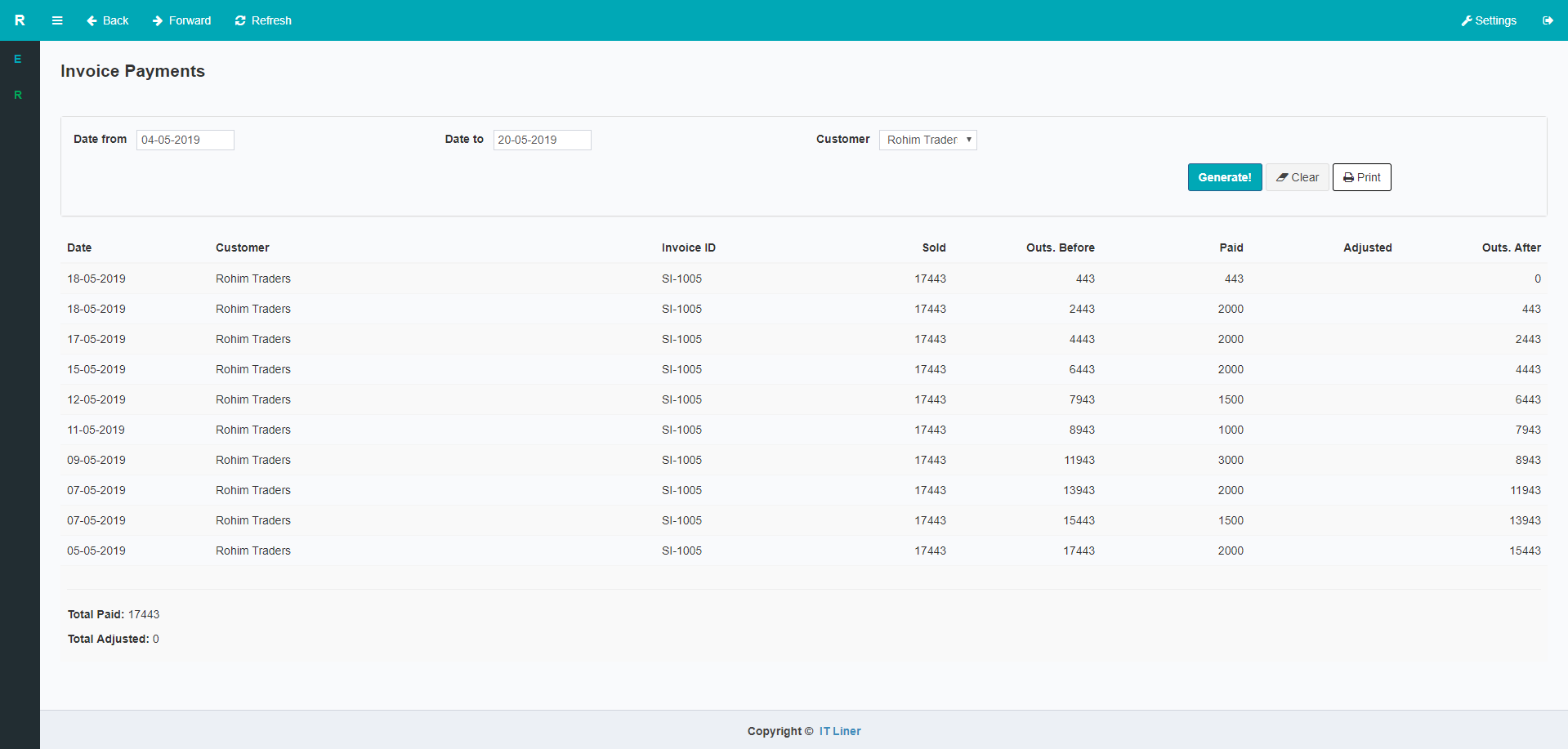Log out using the exit icon

click(x=1548, y=20)
